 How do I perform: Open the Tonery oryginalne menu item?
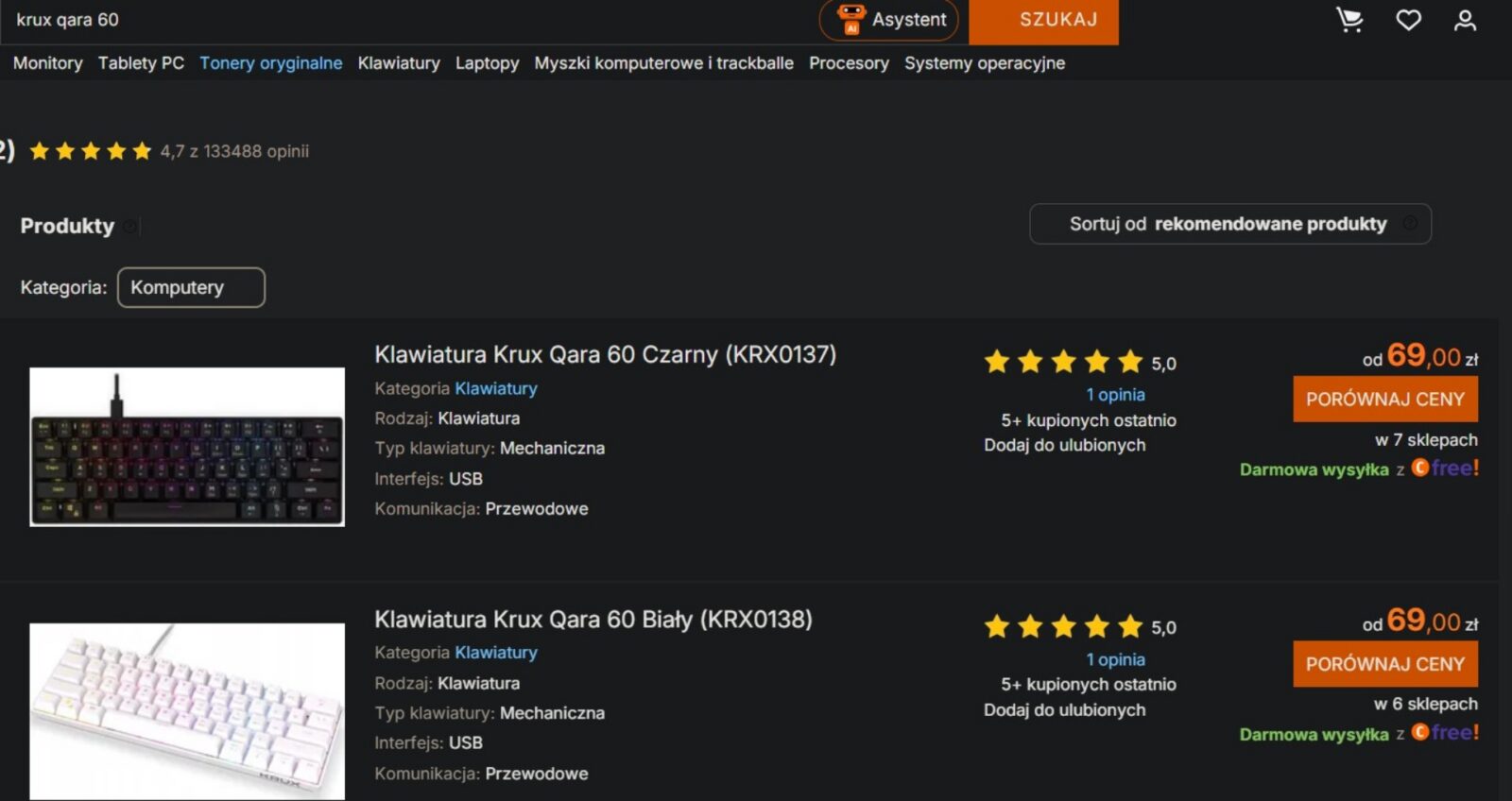point(270,63)
